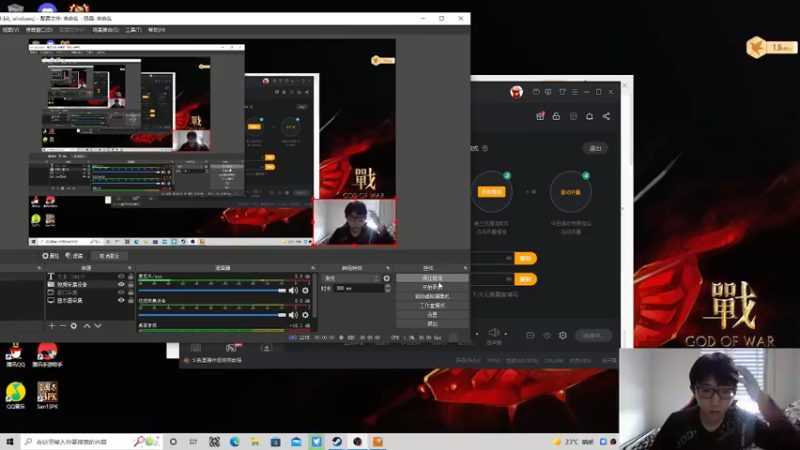Viewport: 800px width, 450px height.
Task: Lock the video capture device source
Action: coord(131,284)
